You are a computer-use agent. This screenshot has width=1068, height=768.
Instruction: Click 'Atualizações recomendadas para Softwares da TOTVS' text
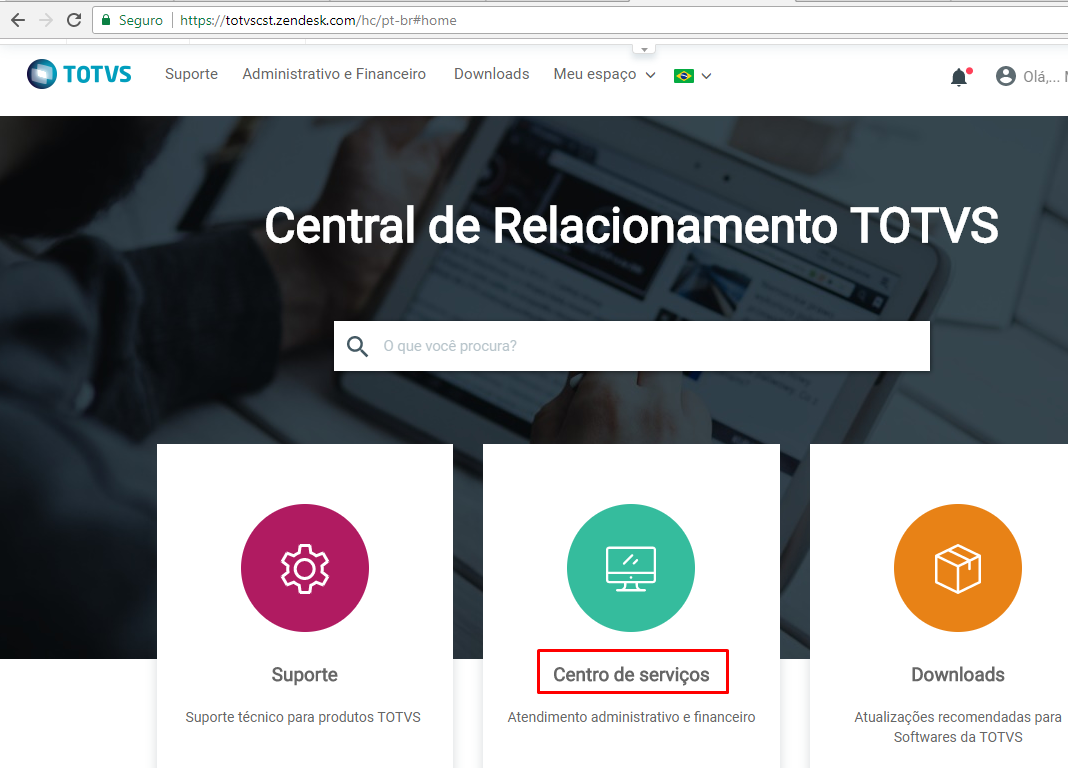(958, 726)
